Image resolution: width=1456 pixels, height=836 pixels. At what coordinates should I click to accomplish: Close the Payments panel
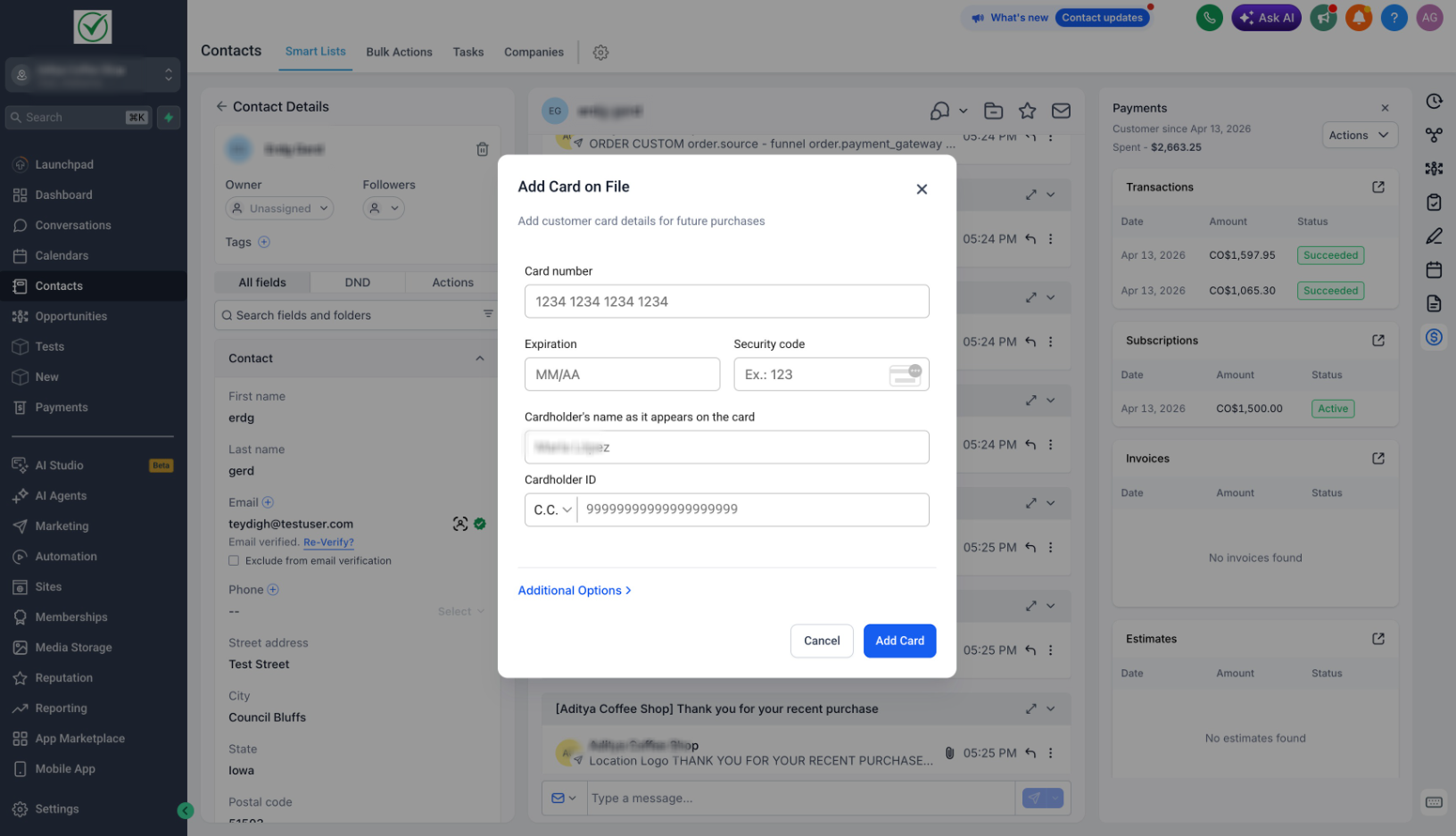coord(1385,108)
